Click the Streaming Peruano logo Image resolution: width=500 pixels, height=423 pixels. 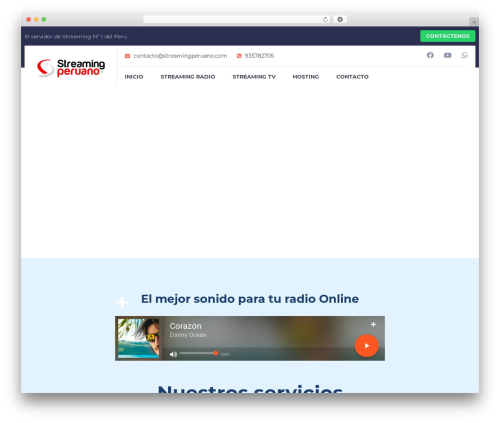pos(71,68)
